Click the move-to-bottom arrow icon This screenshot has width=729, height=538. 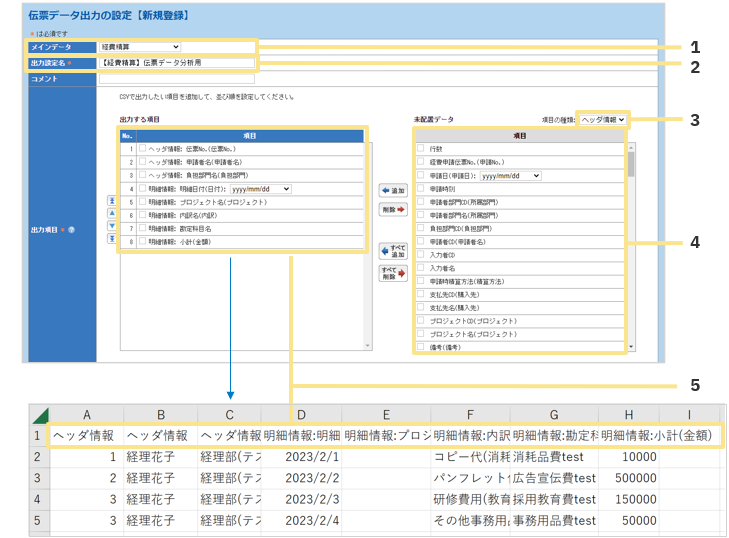point(111,236)
